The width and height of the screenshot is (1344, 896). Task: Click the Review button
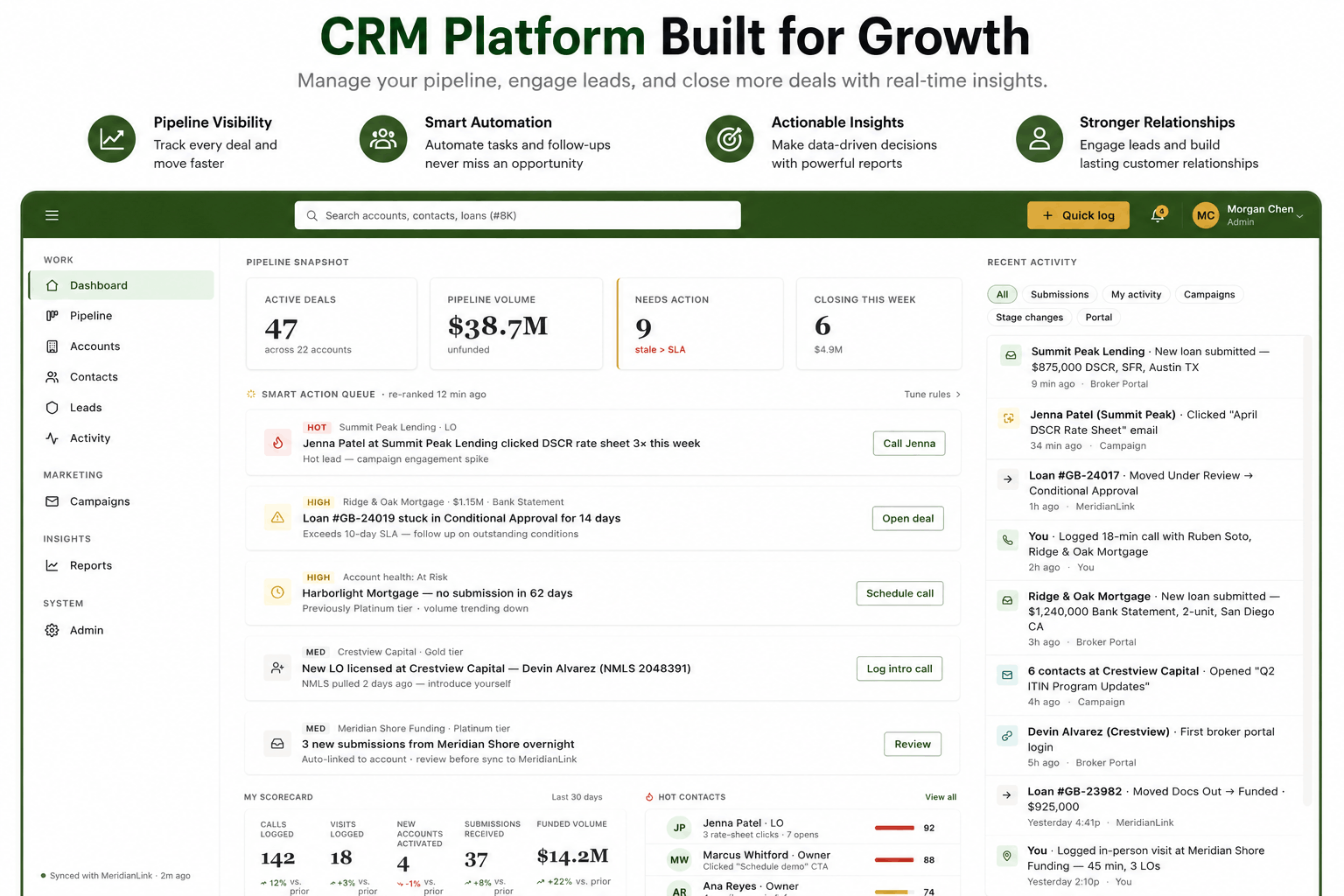tap(913, 745)
